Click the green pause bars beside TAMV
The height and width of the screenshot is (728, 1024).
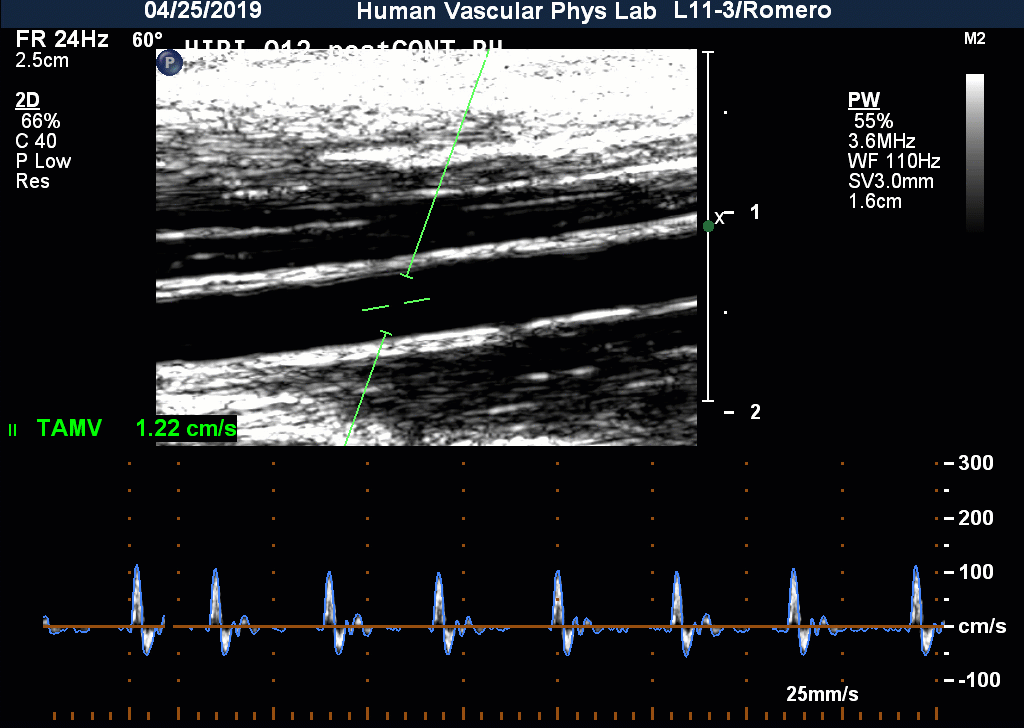[x=13, y=430]
